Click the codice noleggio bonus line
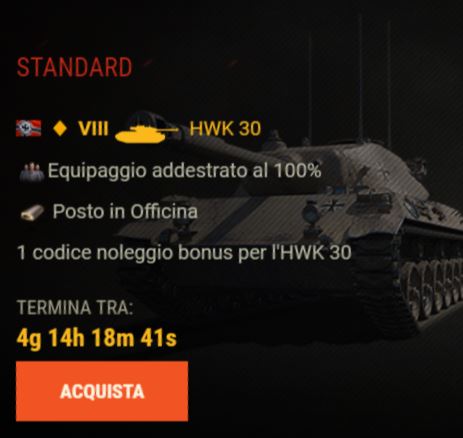This screenshot has width=463, height=438. click(x=184, y=252)
